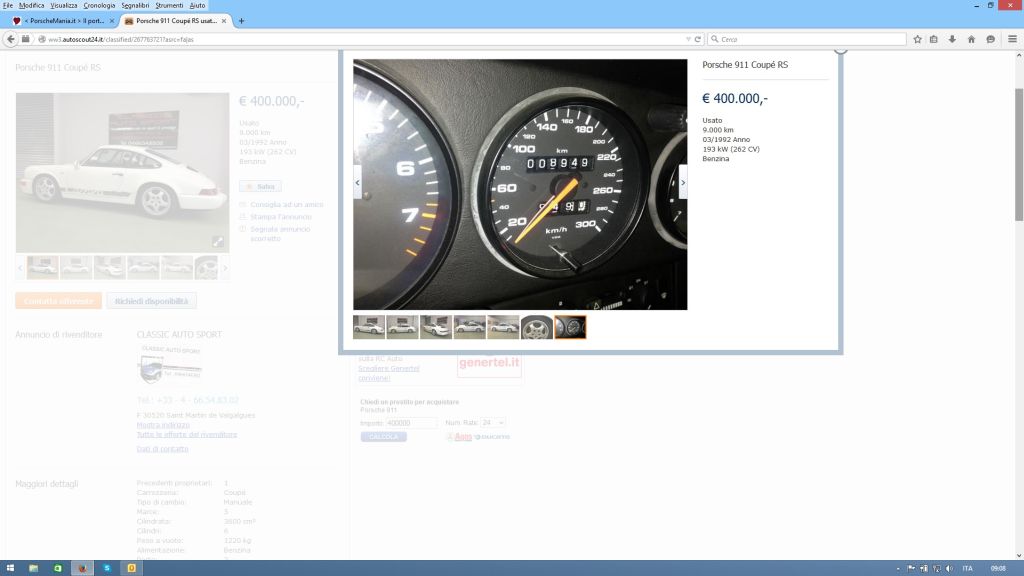Select first white Porsche thumbnail in lightbox
Image resolution: width=1024 pixels, height=576 pixels.
pos(369,327)
